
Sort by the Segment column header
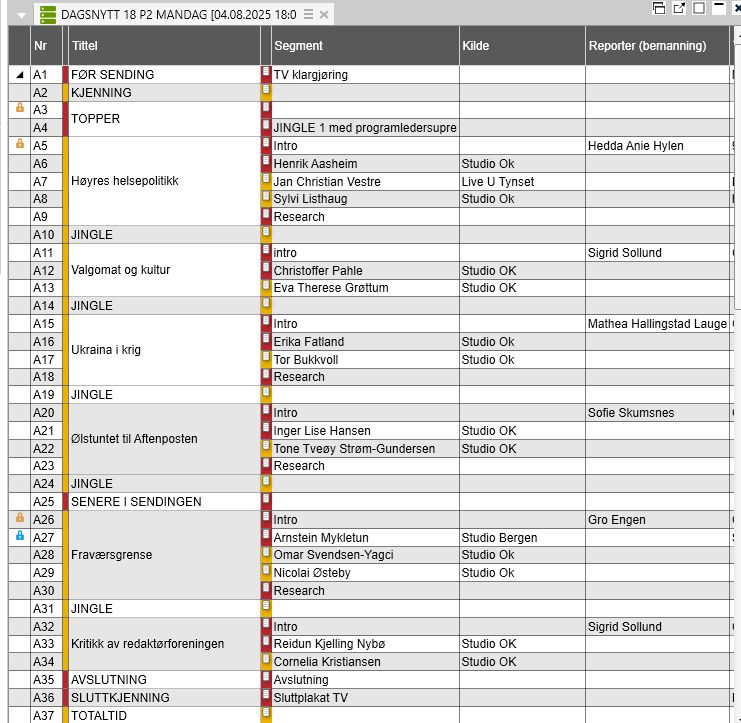[x=365, y=46]
